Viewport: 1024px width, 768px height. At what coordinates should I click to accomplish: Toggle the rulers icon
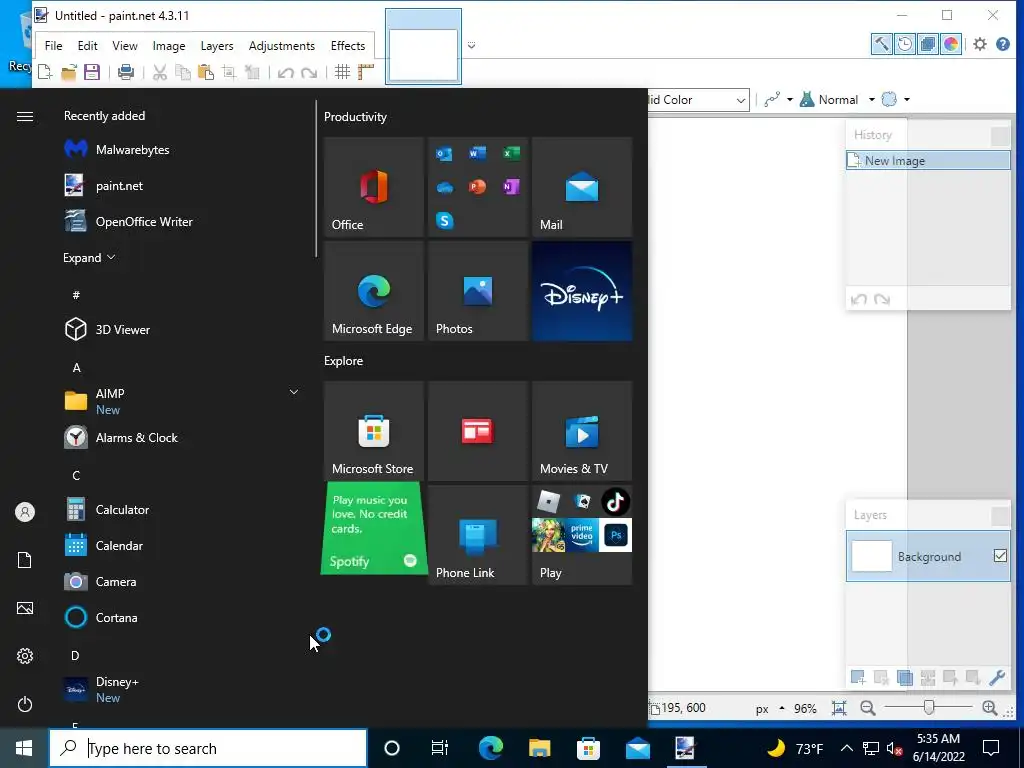[x=366, y=72]
